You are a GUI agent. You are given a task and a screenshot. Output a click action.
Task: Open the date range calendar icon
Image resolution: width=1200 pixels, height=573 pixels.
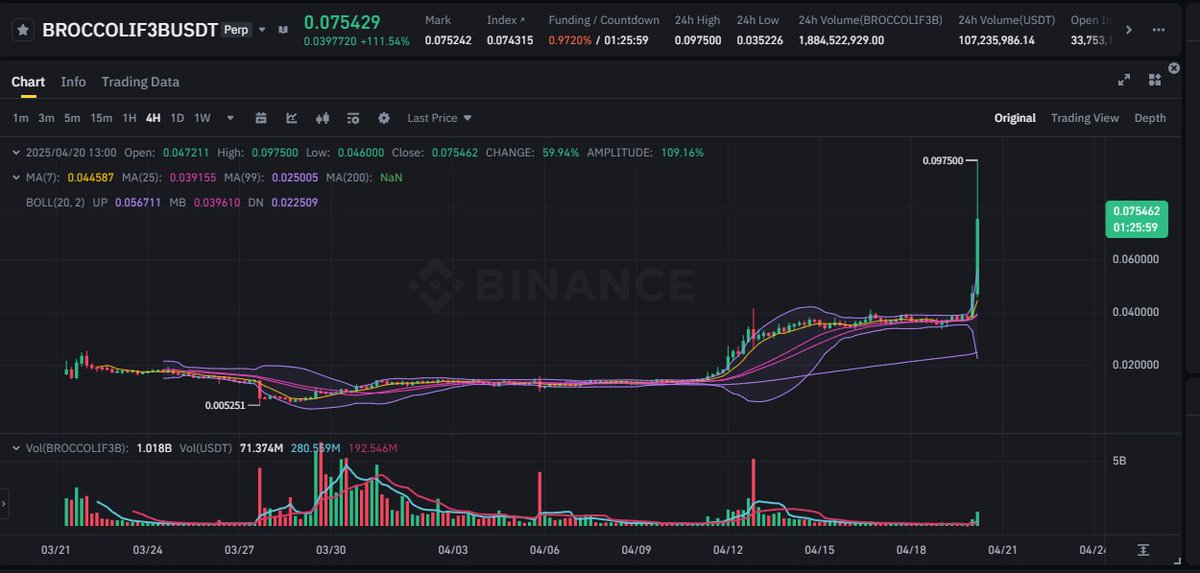tap(261, 118)
